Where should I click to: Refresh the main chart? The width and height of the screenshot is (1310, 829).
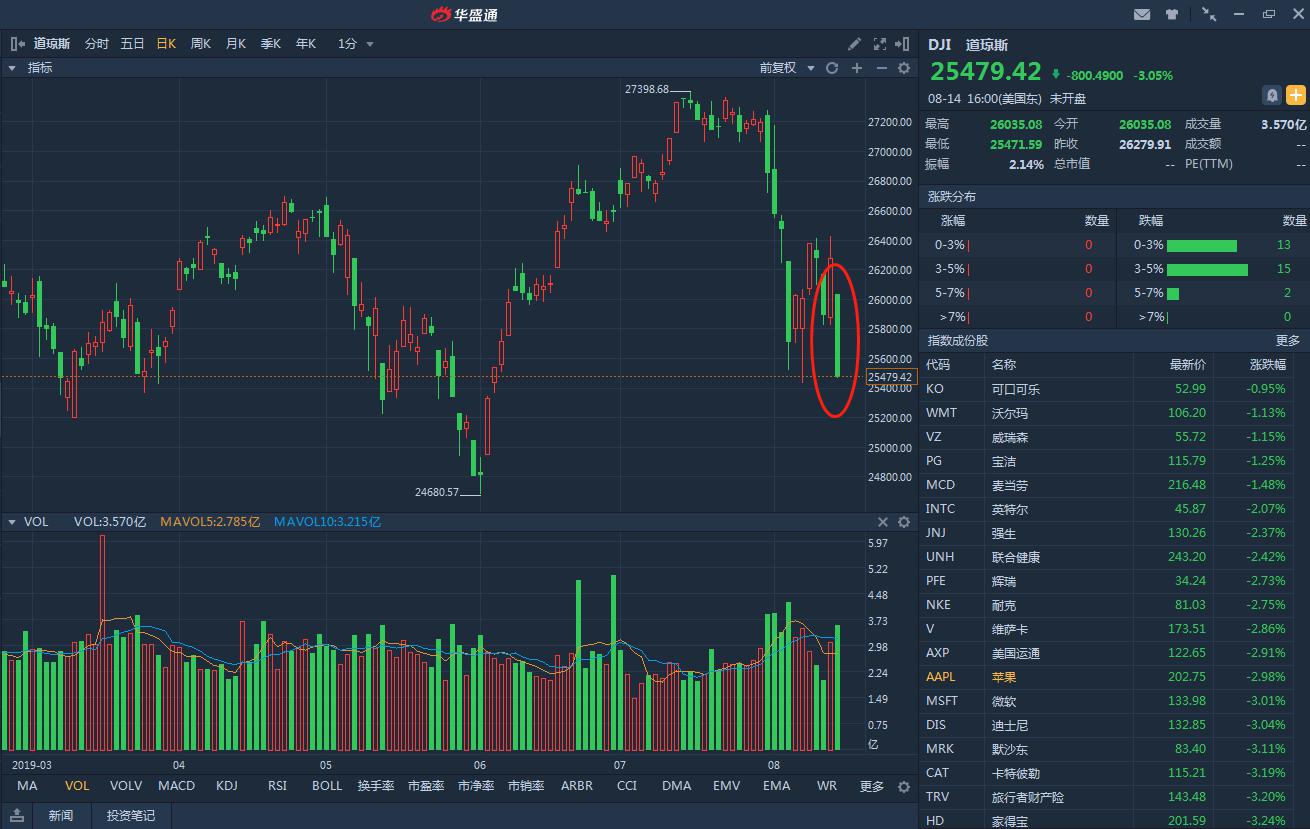[831, 68]
